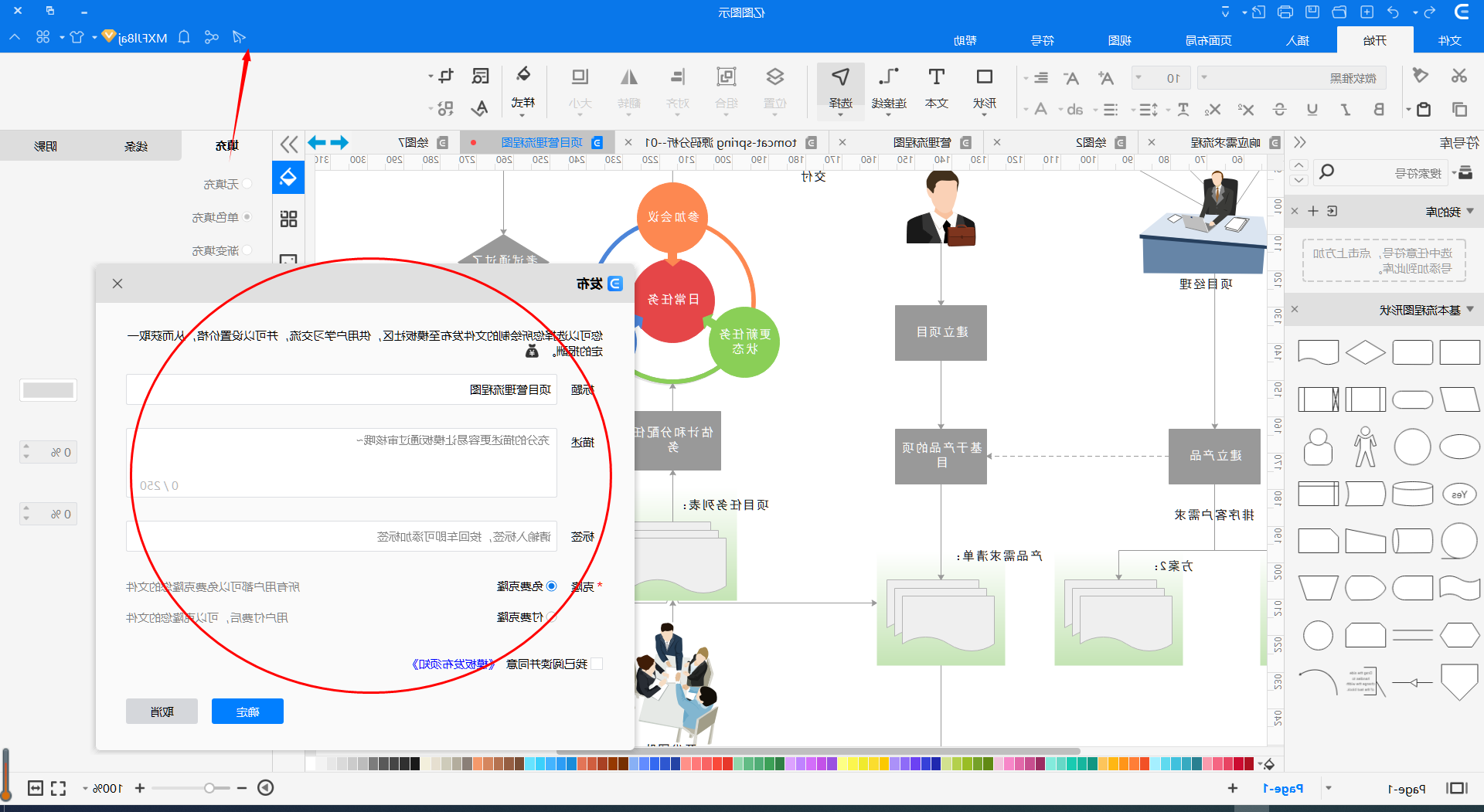Click the fullscreen icon in status bar

[59, 788]
